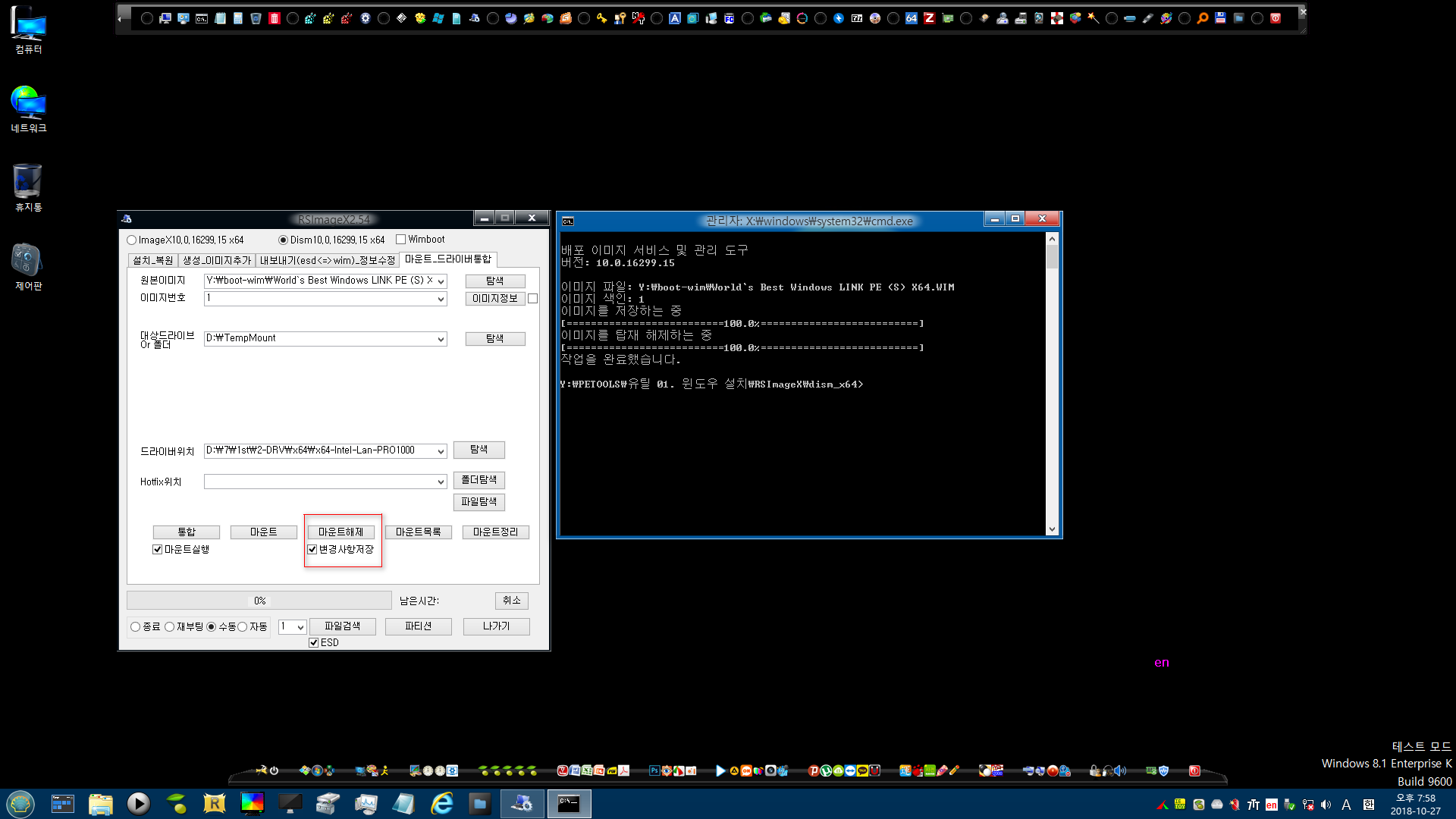This screenshot has height=819, width=1456.
Task: Click the 마운트해제 button
Action: [x=341, y=532]
